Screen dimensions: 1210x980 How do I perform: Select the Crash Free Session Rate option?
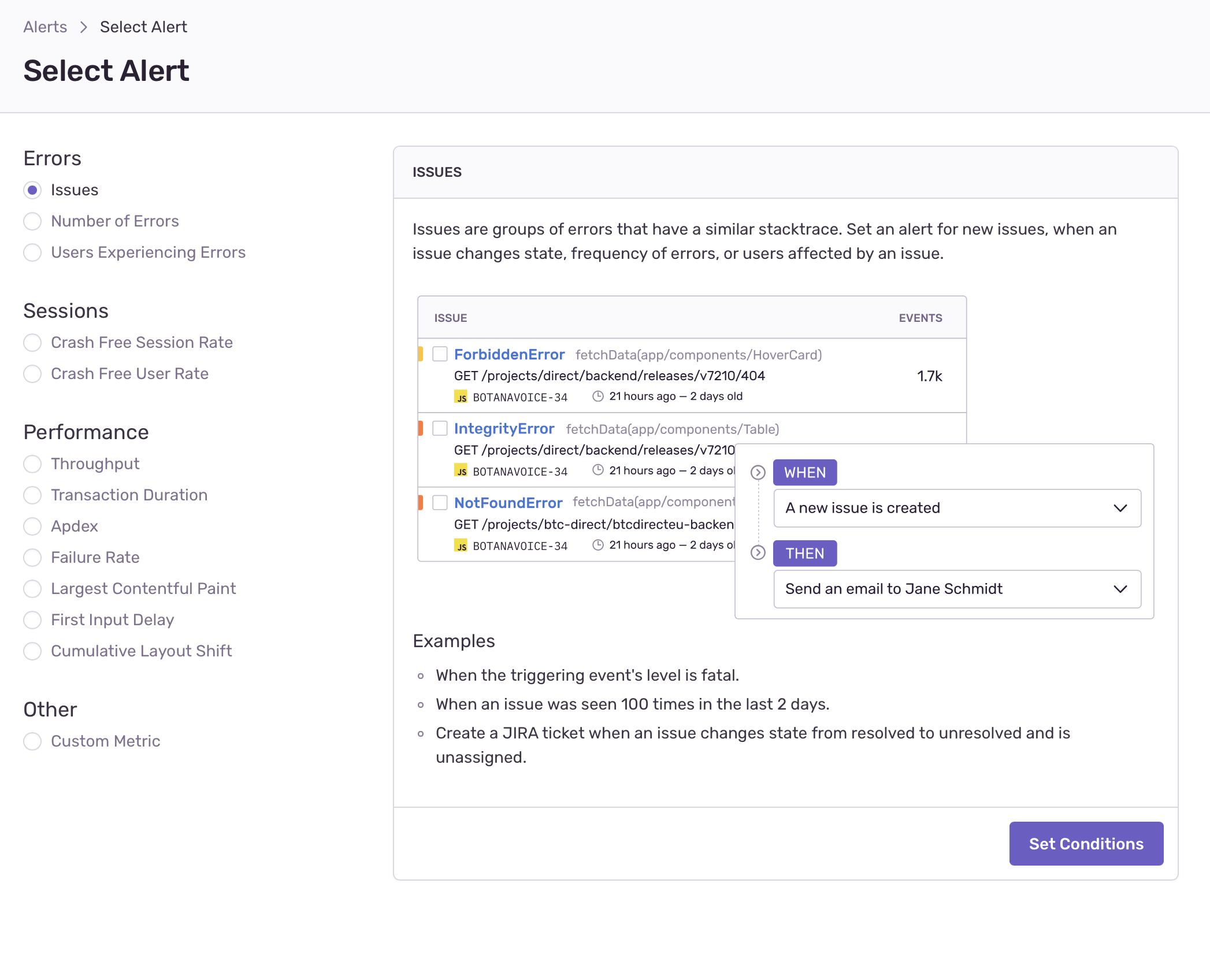(32, 343)
